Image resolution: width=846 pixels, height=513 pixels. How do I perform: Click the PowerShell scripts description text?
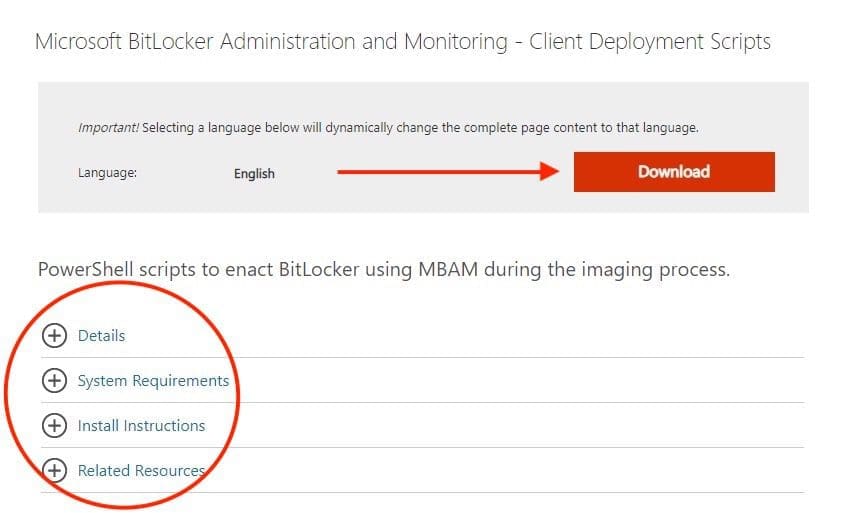coord(383,270)
